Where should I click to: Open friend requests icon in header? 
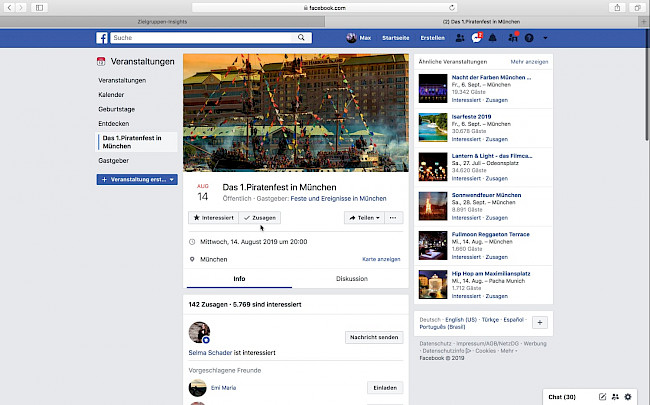coord(459,38)
